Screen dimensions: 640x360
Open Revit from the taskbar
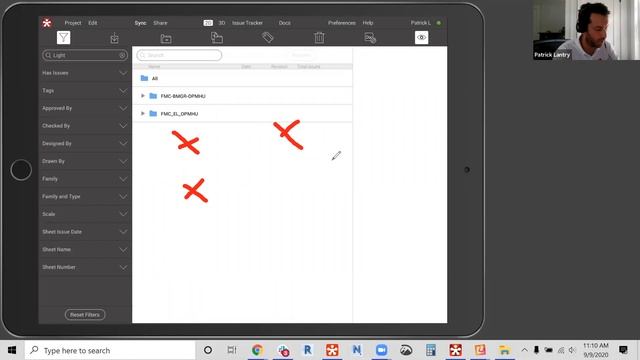click(x=307, y=350)
